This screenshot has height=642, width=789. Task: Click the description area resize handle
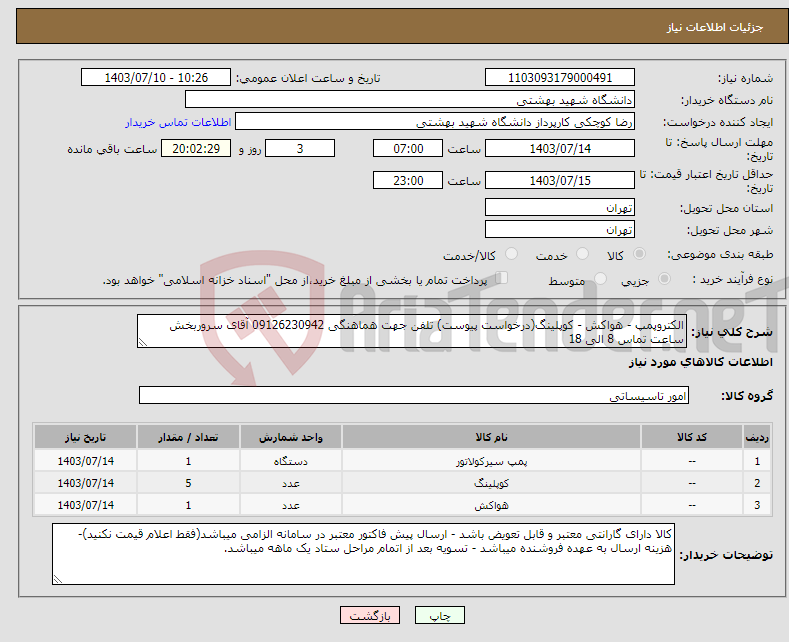click(x=143, y=342)
